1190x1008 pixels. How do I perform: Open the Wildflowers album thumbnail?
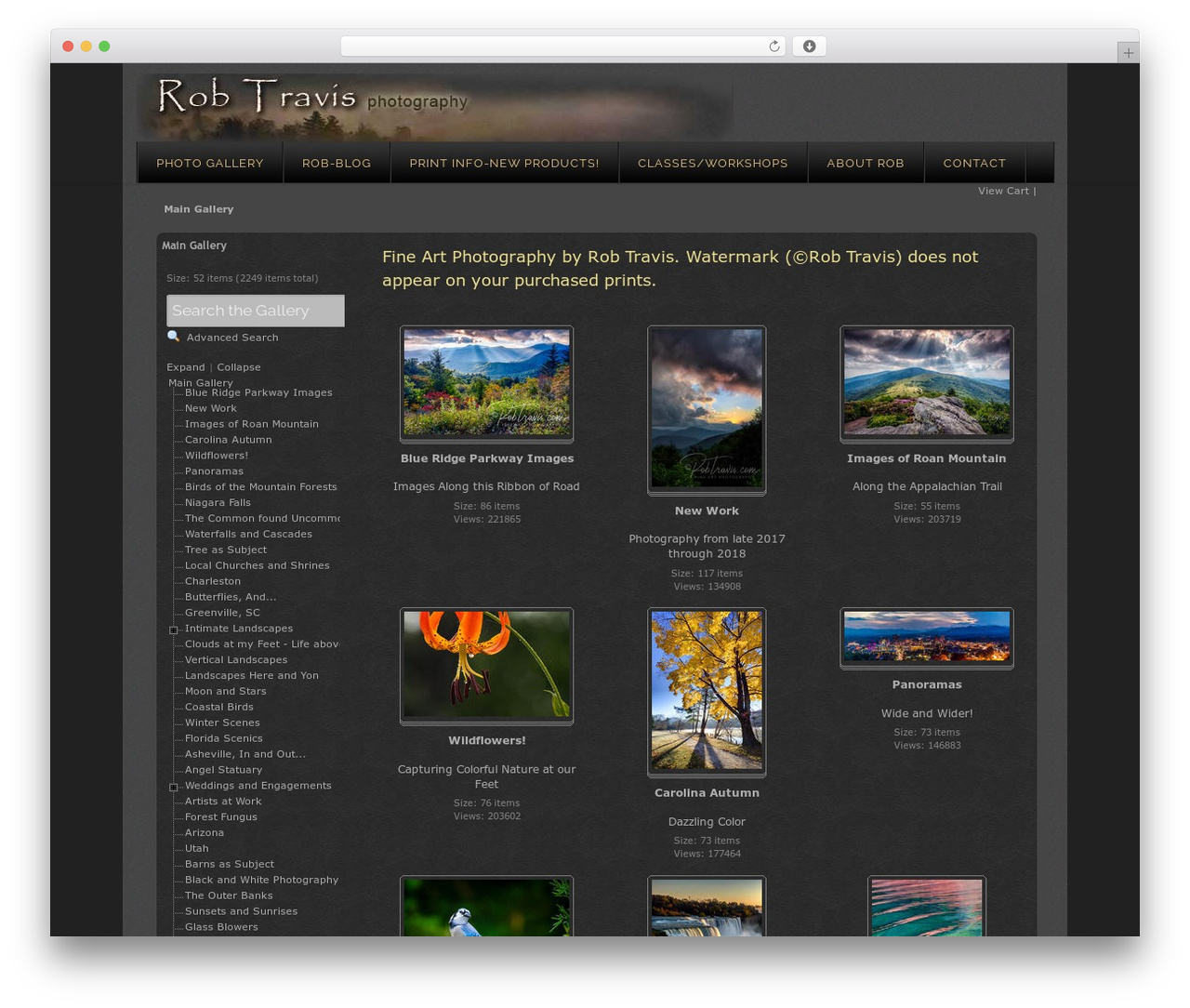click(x=486, y=664)
